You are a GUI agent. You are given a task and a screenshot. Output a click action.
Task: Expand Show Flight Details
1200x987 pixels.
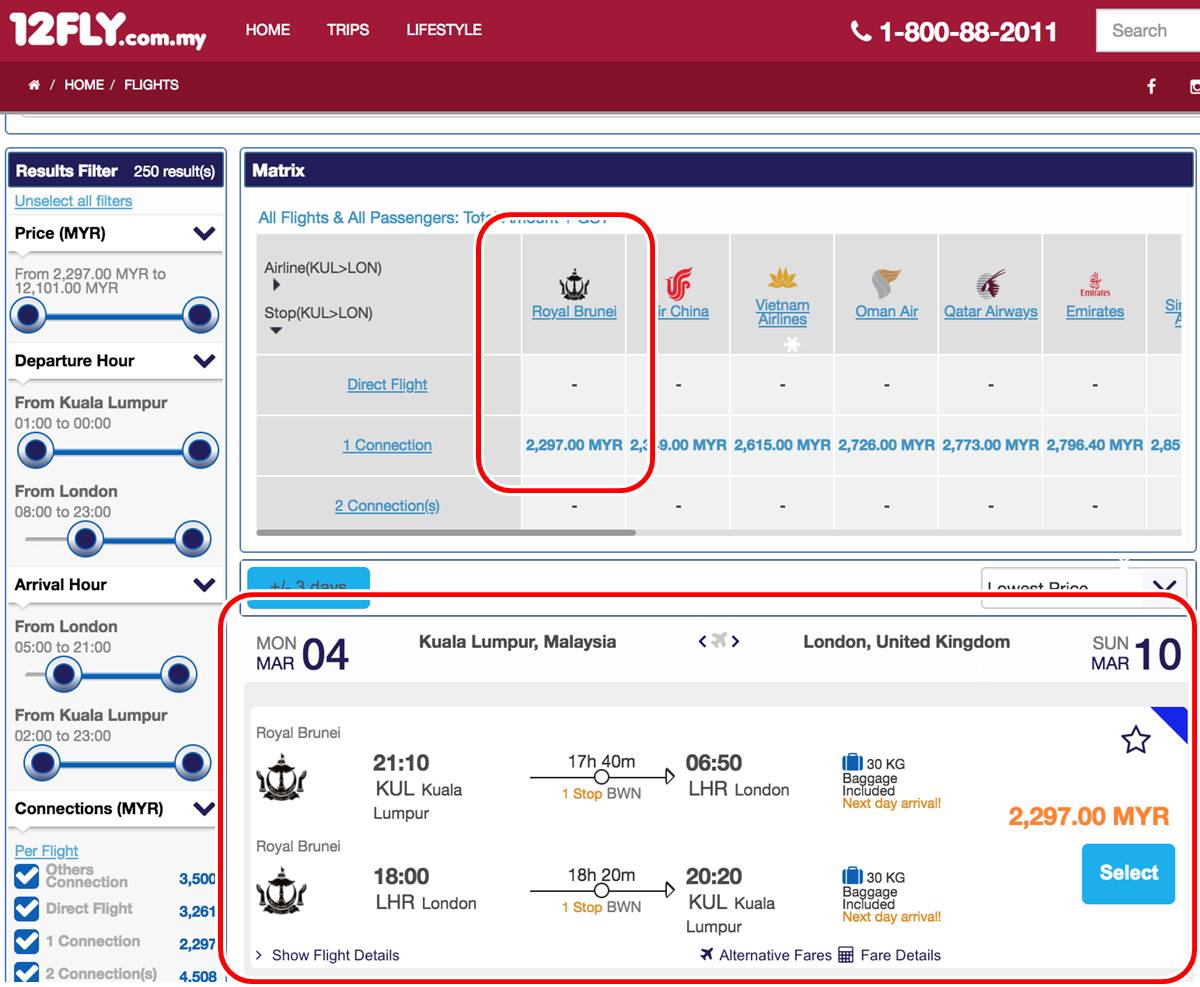[x=327, y=955]
